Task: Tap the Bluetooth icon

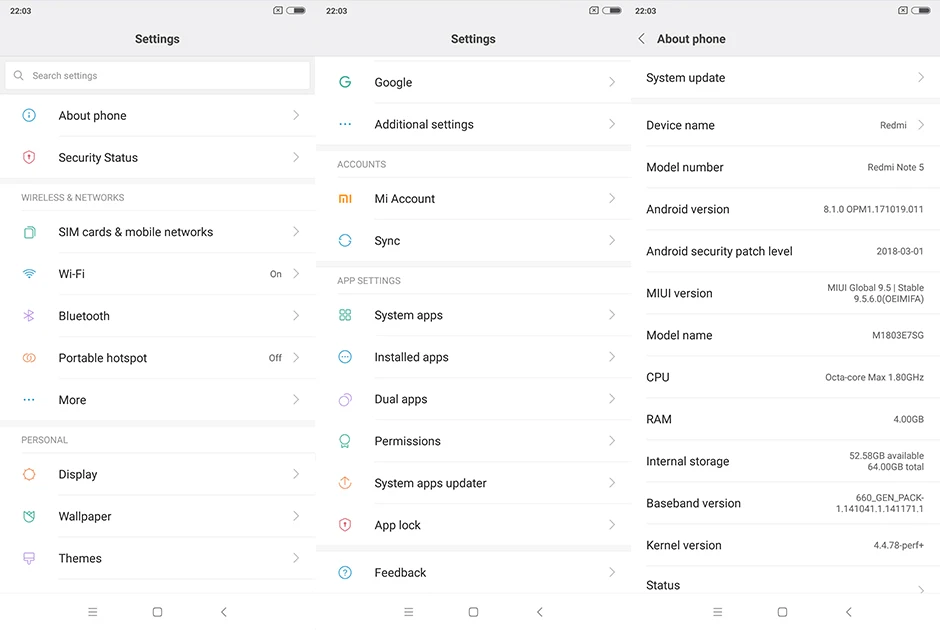Action: [x=29, y=315]
